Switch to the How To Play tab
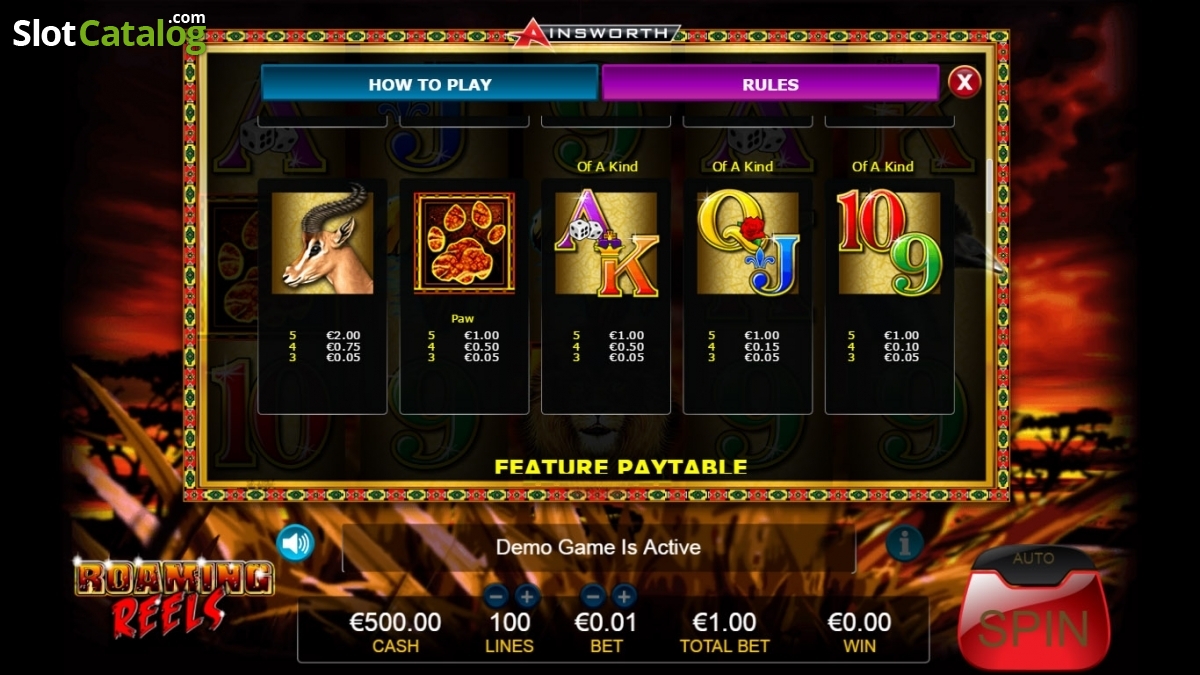Viewport: 1200px width, 675px height. pos(430,84)
